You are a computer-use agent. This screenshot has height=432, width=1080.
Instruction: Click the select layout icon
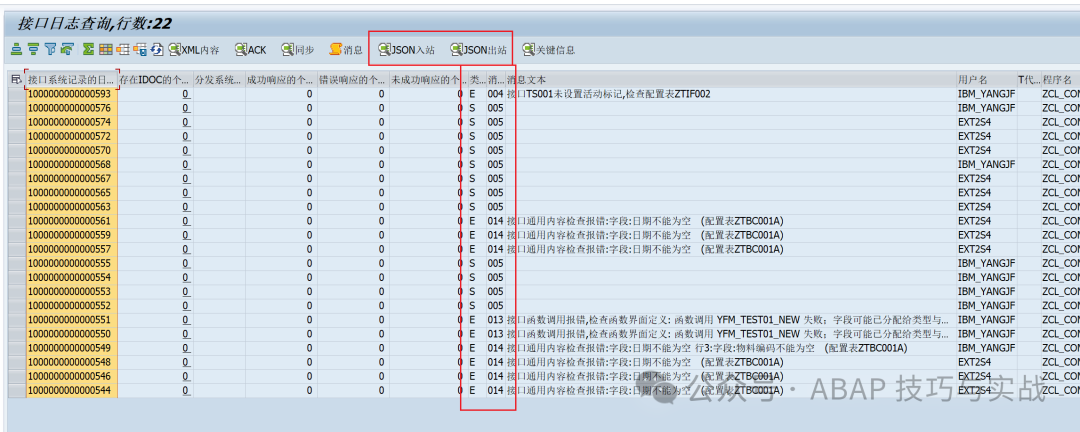[x=123, y=50]
